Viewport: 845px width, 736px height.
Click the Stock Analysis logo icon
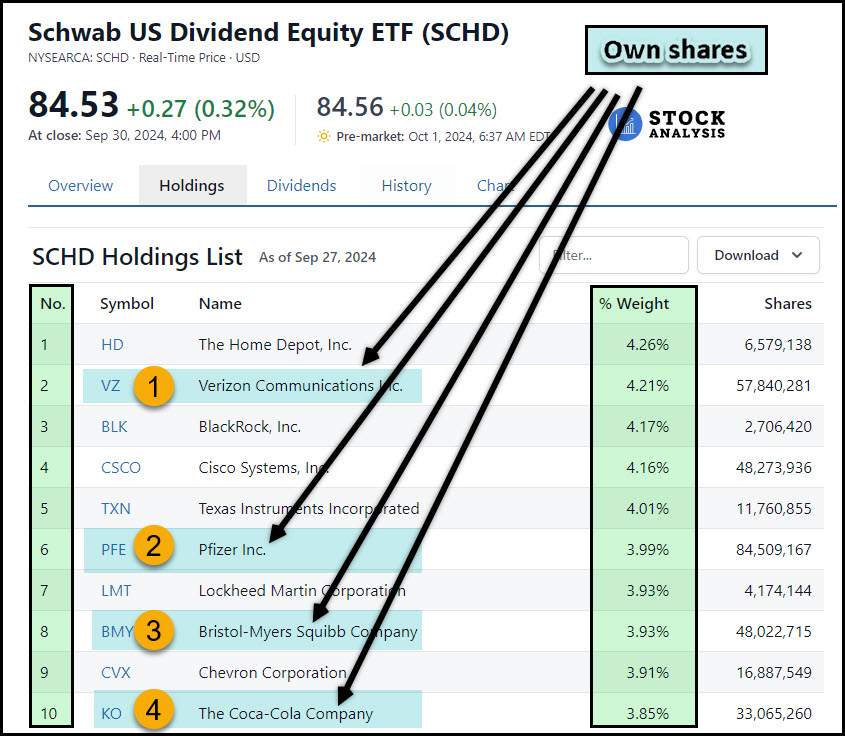click(x=625, y=123)
